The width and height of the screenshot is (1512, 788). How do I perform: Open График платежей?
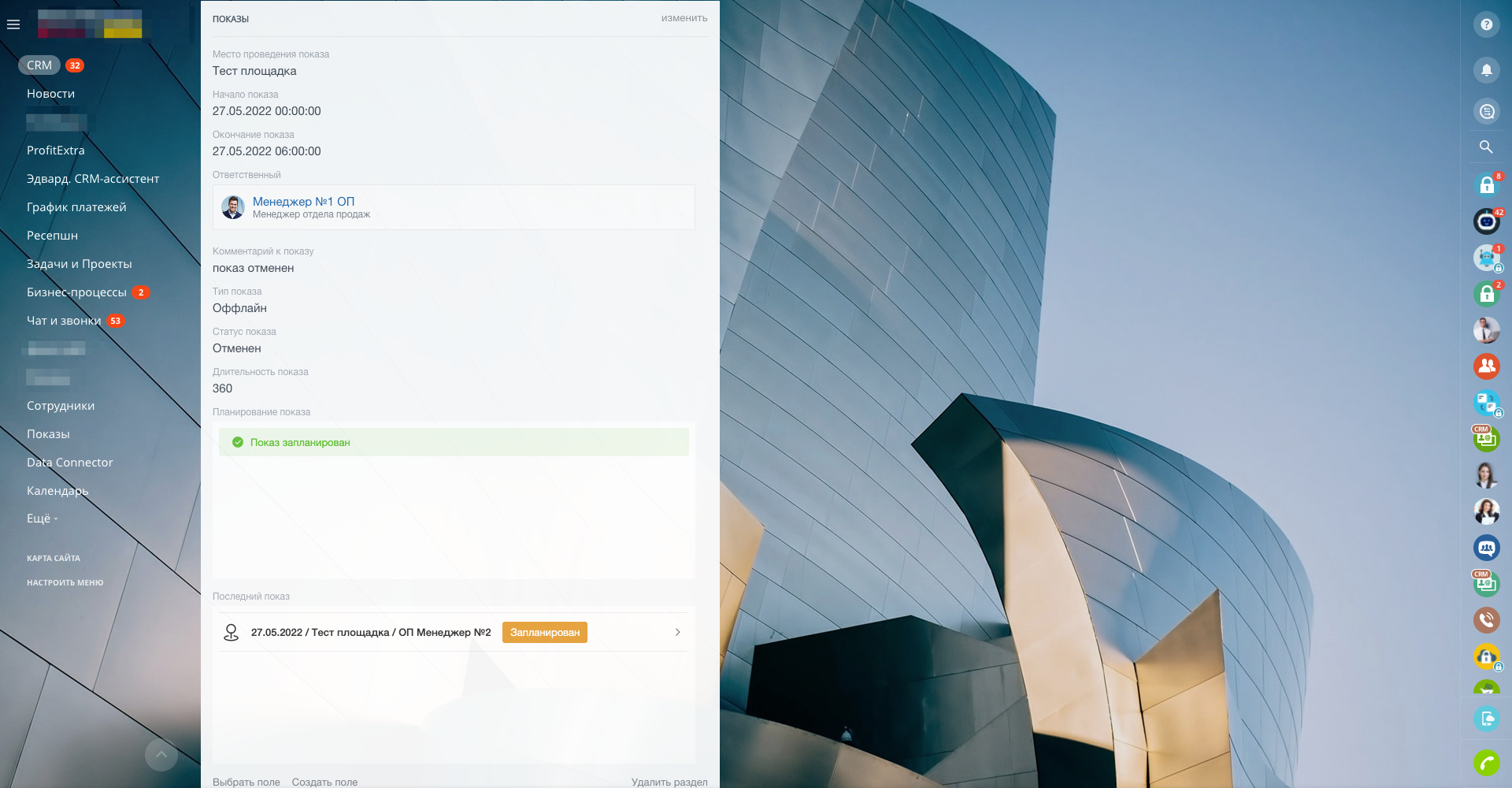[x=76, y=207]
